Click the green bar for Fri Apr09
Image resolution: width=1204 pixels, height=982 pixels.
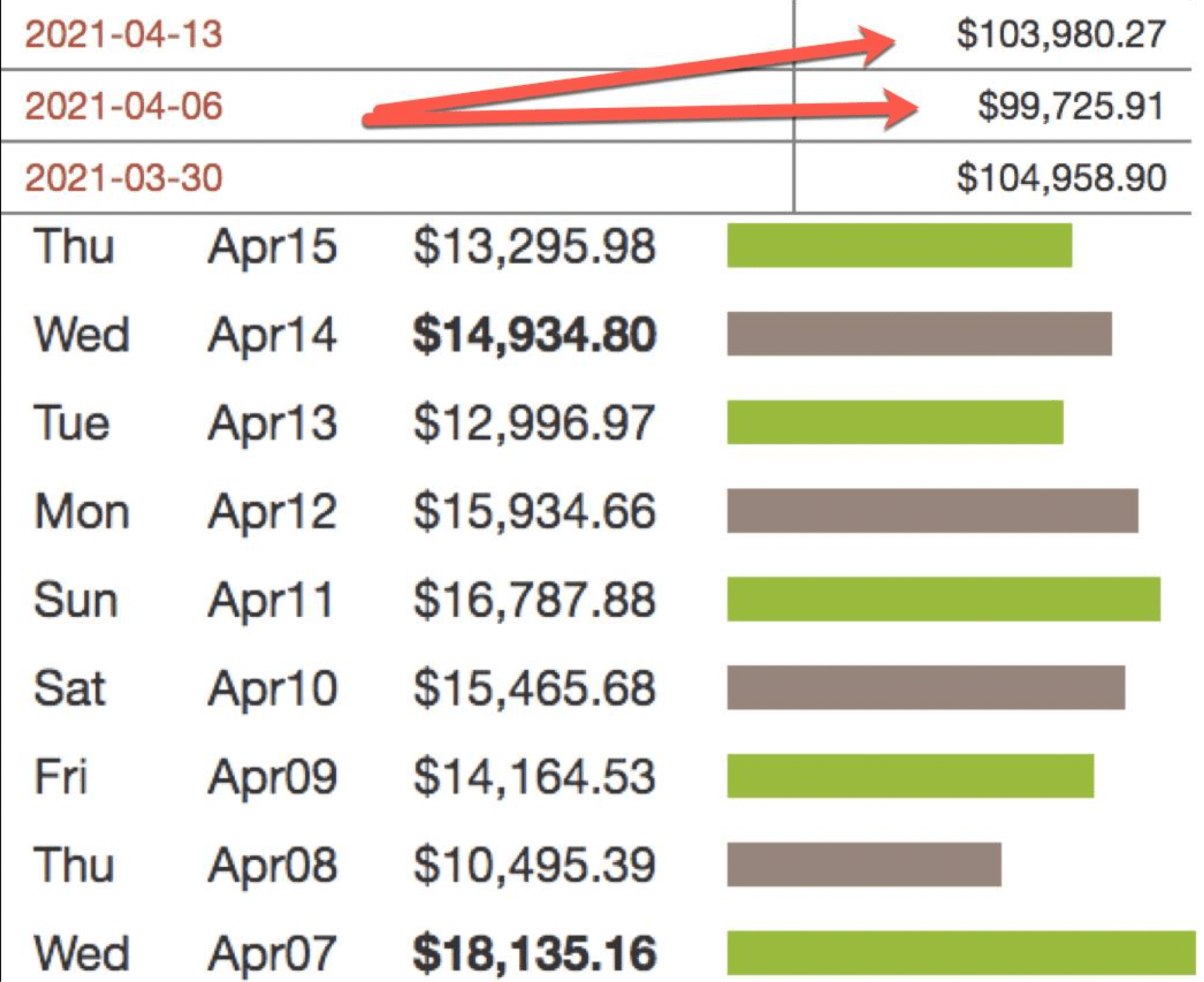(x=910, y=776)
